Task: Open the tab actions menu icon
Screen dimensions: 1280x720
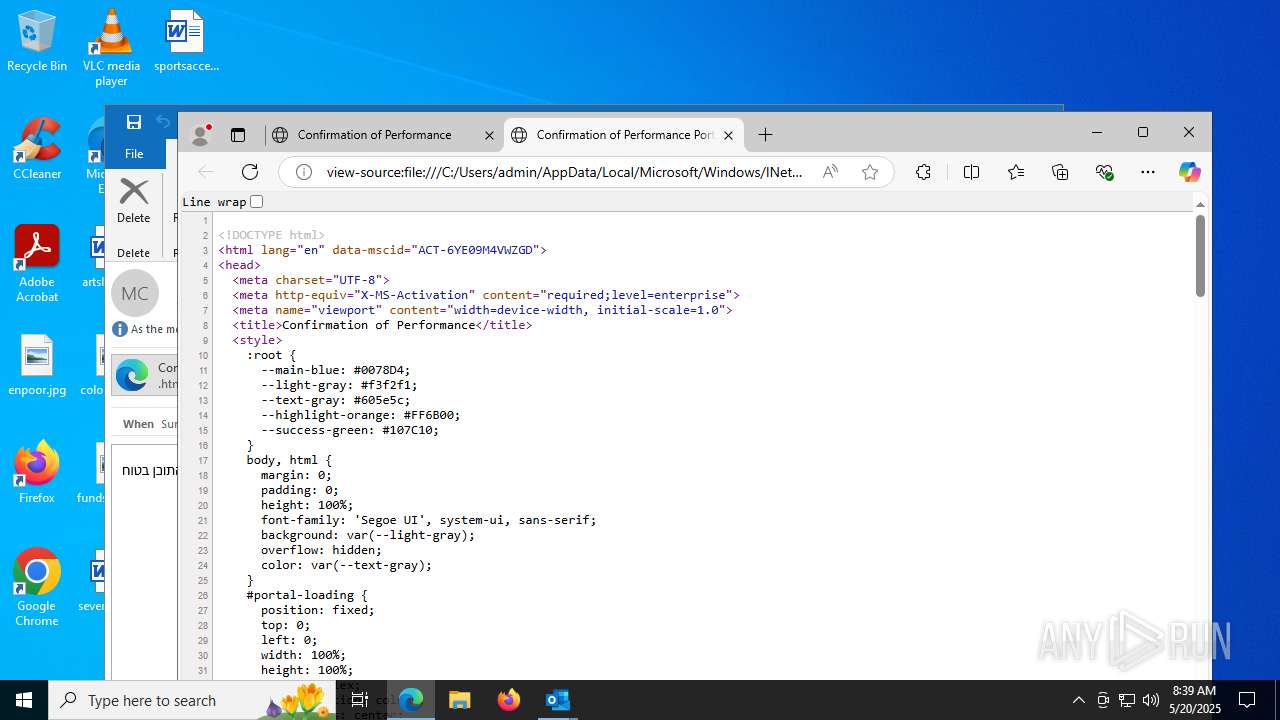Action: pyautogui.click(x=238, y=135)
